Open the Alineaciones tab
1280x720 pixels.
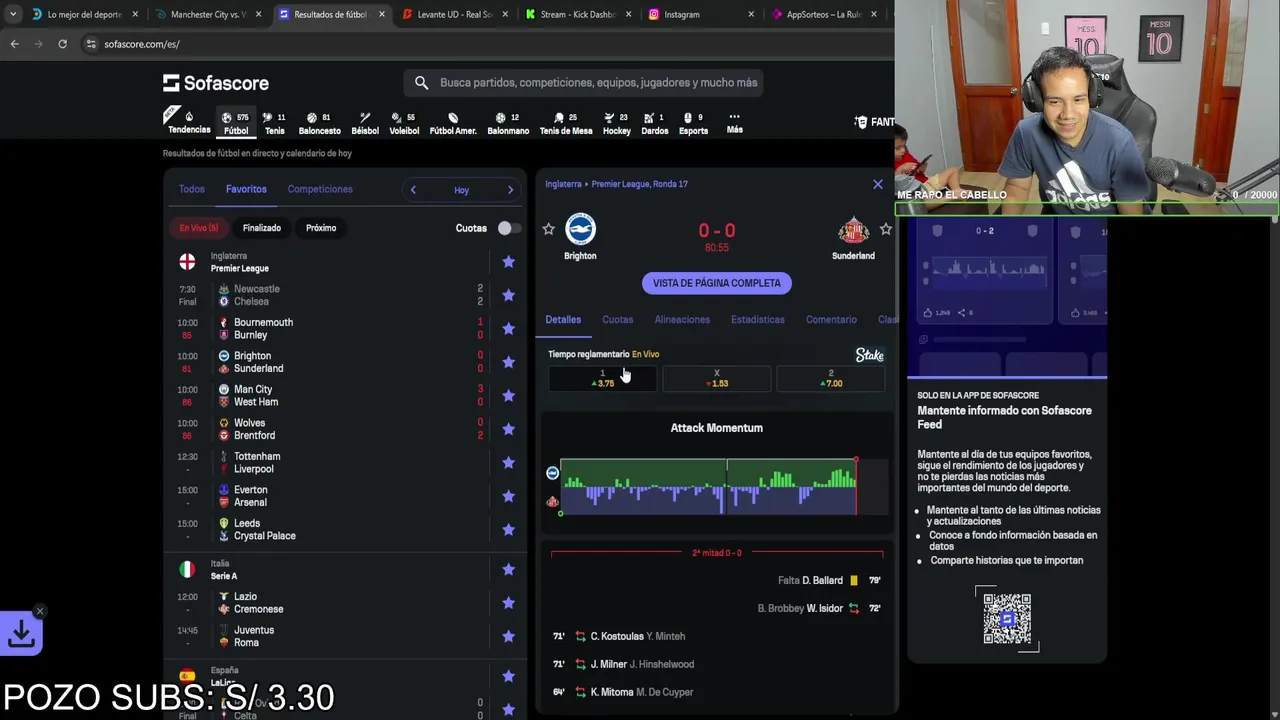tap(682, 320)
